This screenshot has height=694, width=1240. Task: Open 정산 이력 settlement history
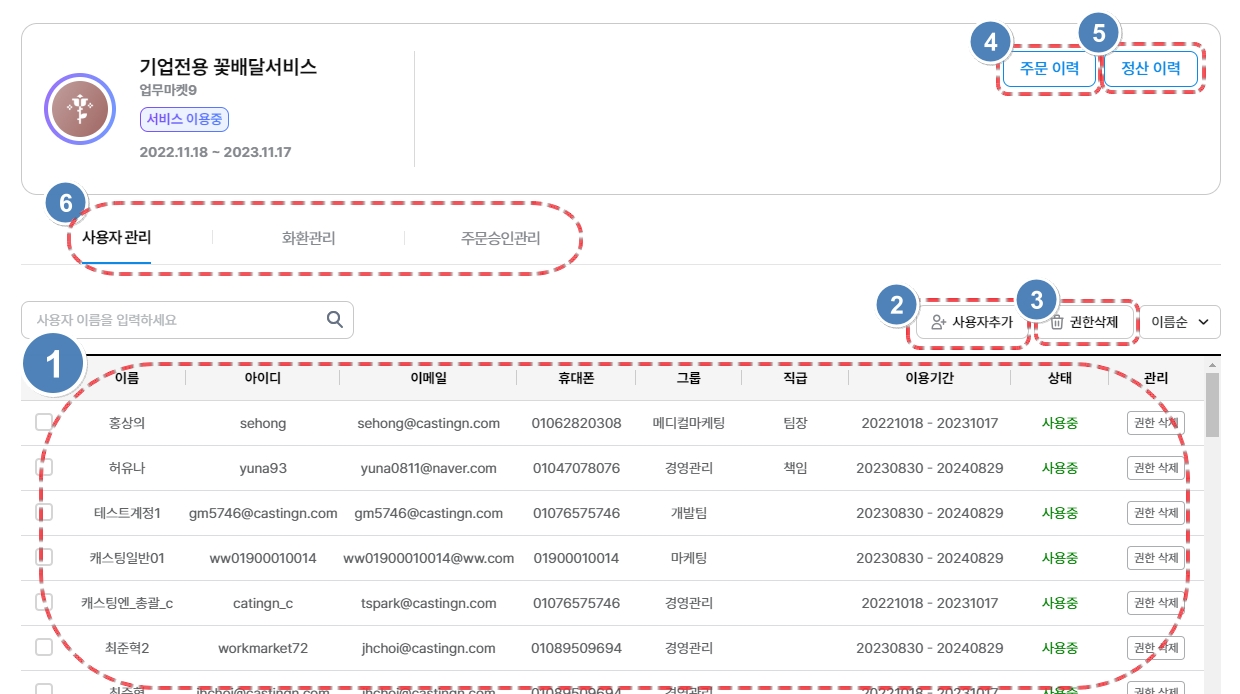(1150, 69)
